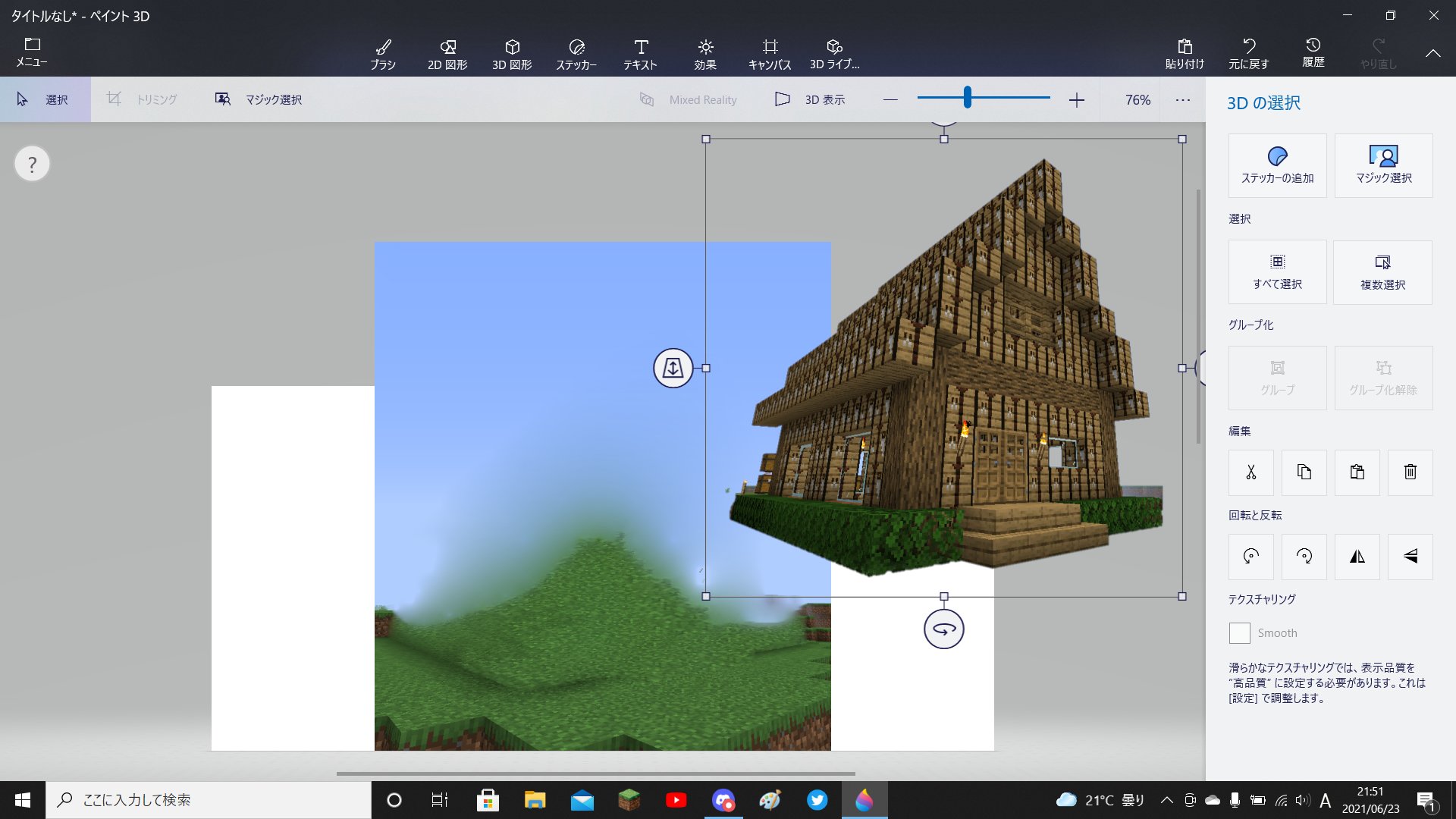This screenshot has height=819, width=1456.
Task: Open the メニュー folder menu
Action: tap(32, 52)
